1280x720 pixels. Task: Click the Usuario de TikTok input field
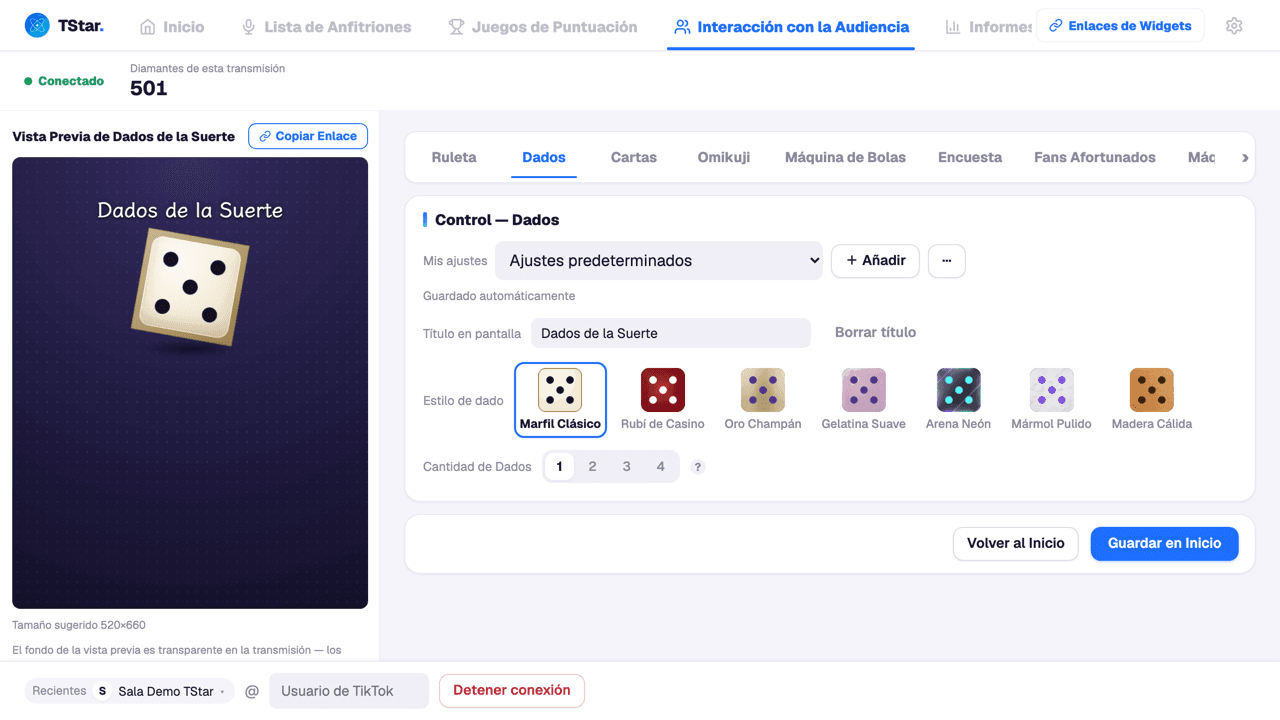(349, 691)
